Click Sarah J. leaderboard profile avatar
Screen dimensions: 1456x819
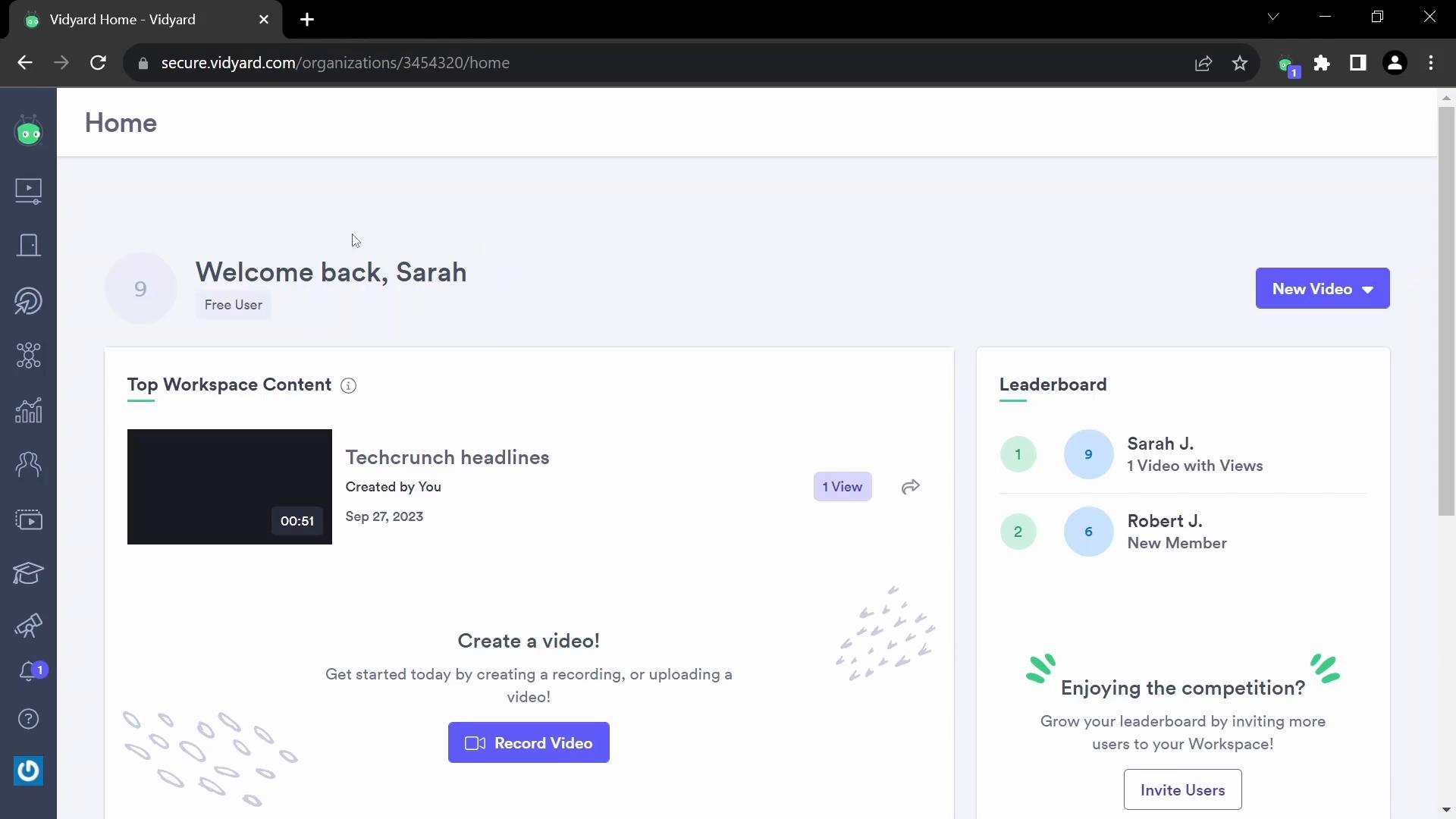coord(1088,454)
